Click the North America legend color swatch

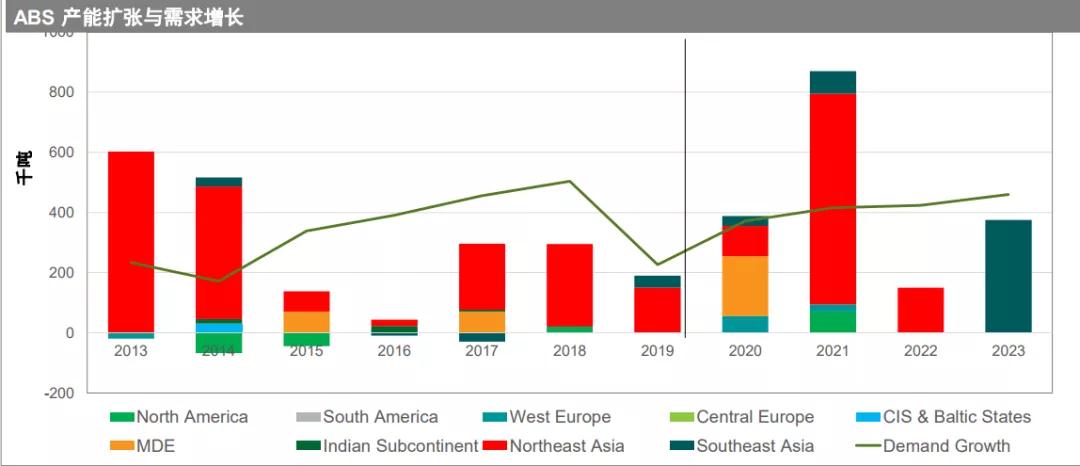[x=122, y=417]
